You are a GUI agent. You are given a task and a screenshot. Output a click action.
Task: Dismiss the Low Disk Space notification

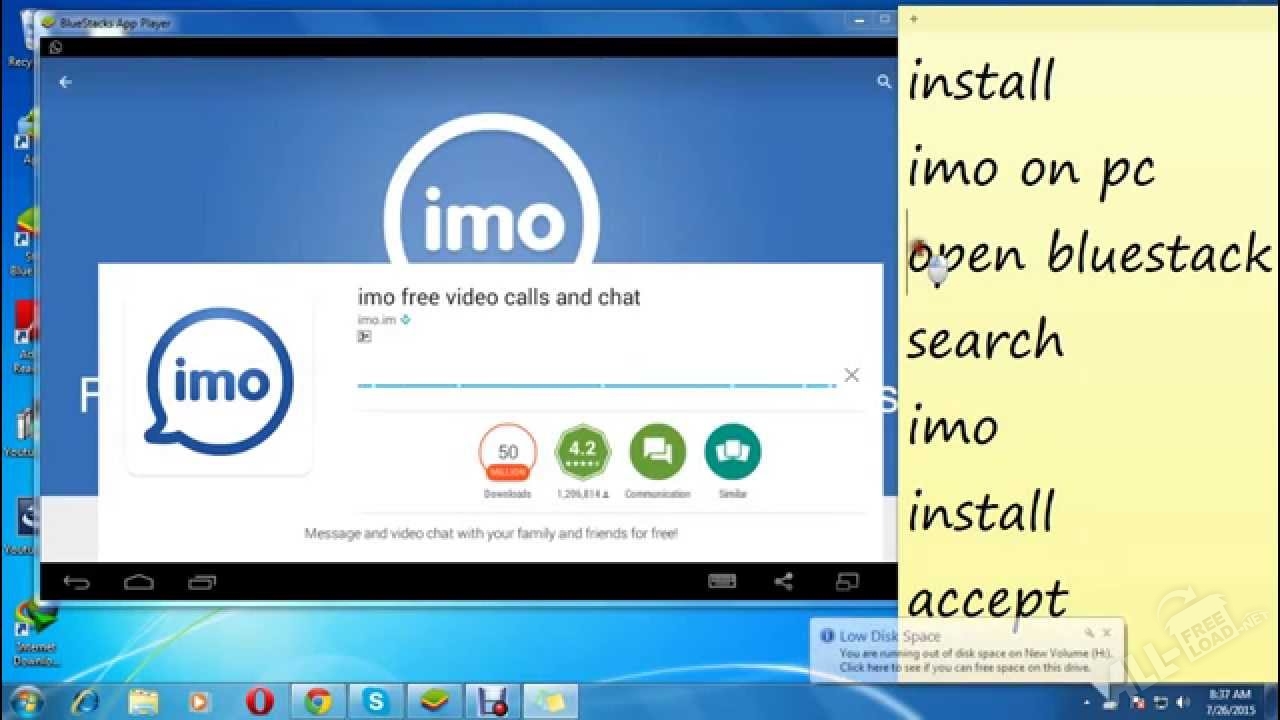point(1106,633)
